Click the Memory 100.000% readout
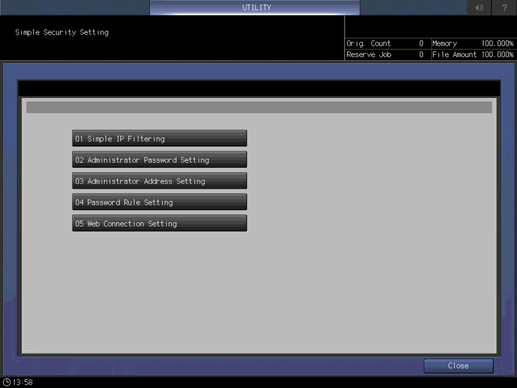This screenshot has width=517, height=388. pyautogui.click(x=473, y=43)
